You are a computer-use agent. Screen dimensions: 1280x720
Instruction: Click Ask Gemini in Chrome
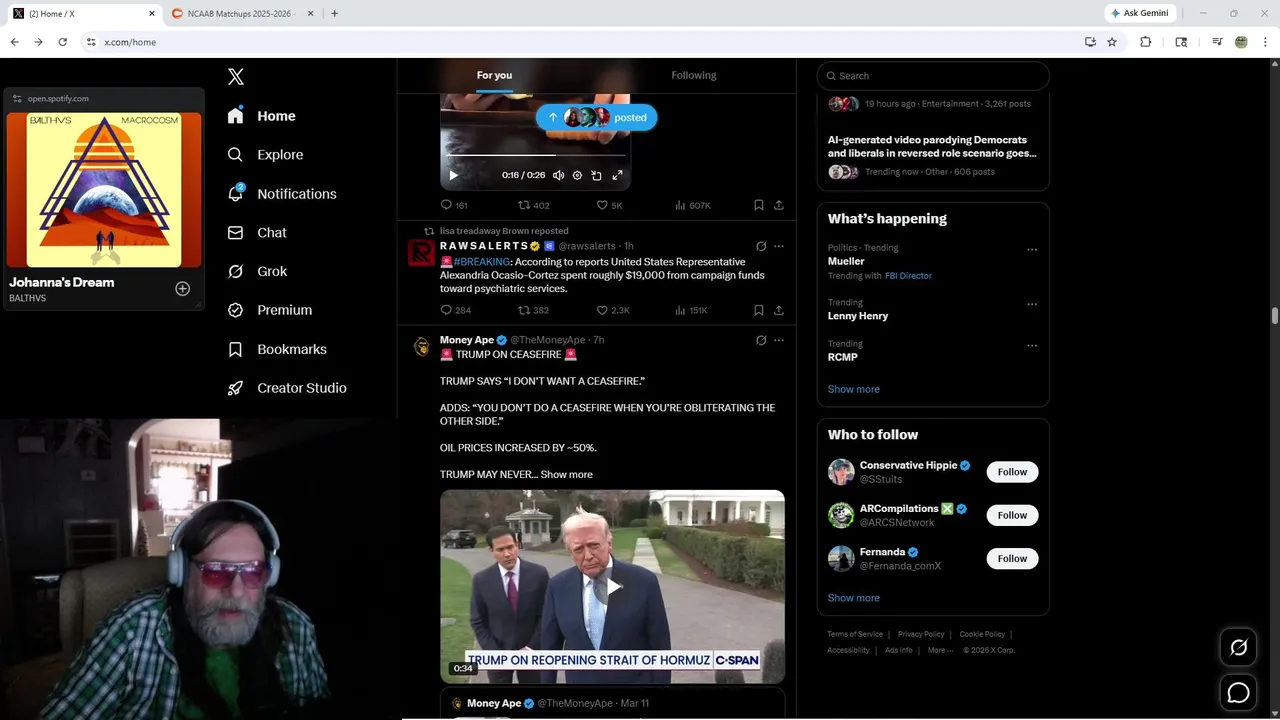pyautogui.click(x=1140, y=13)
